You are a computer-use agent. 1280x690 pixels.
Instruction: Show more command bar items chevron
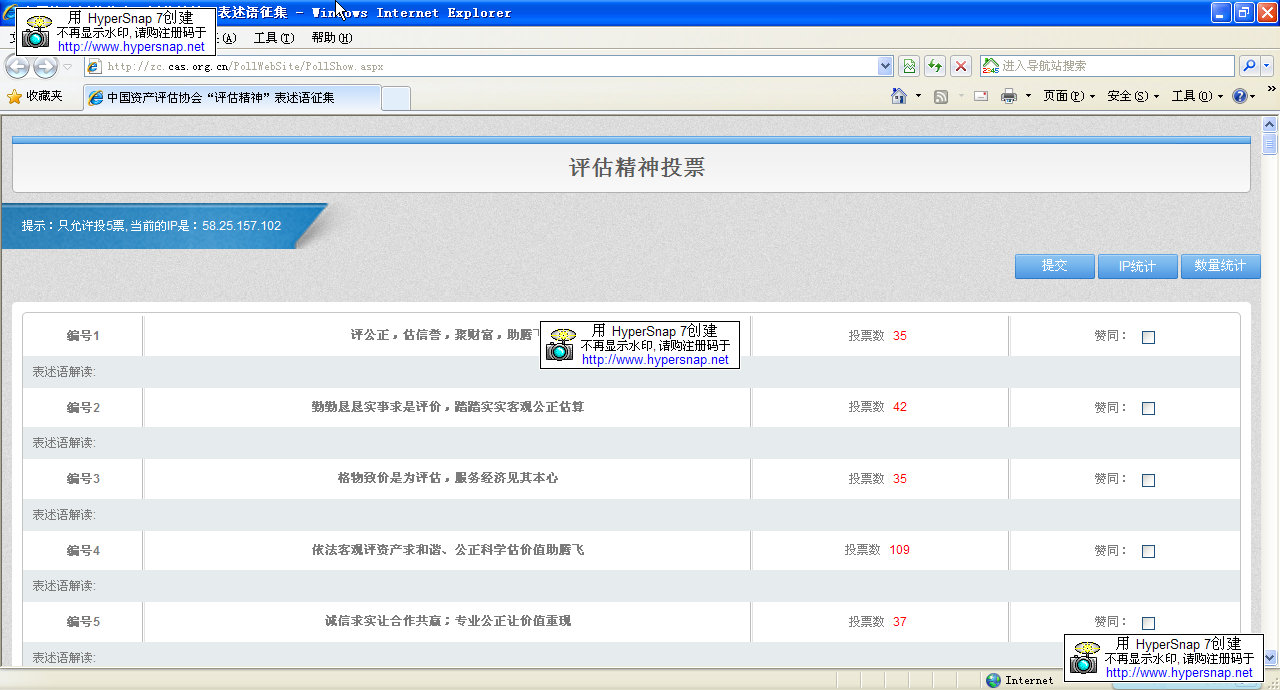[1271, 89]
